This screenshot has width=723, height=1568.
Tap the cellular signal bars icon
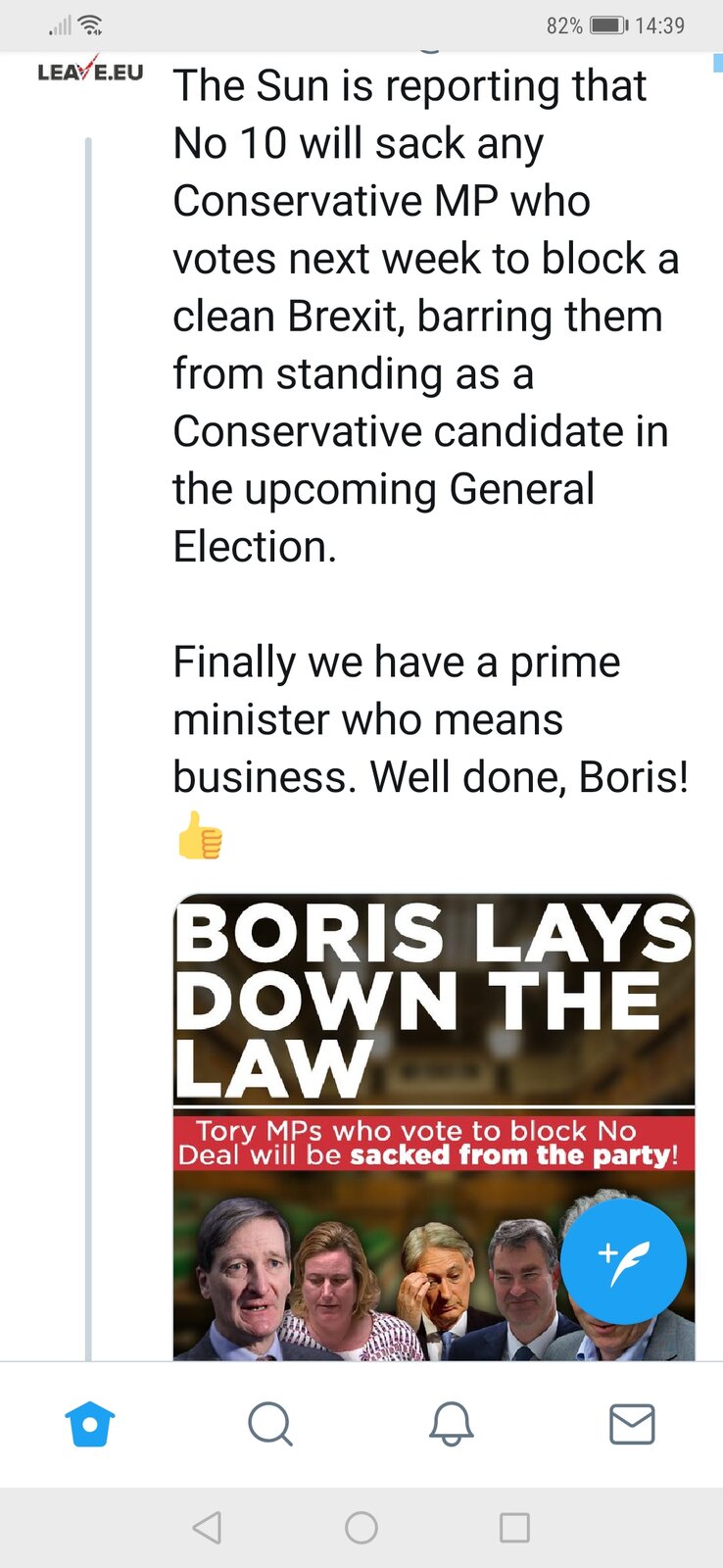(60, 25)
